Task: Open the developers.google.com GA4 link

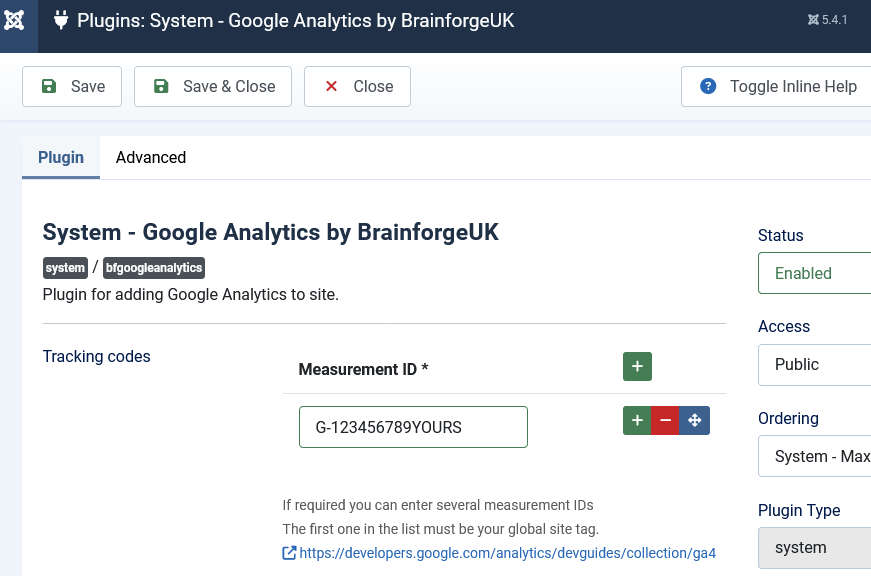Action: click(x=507, y=553)
